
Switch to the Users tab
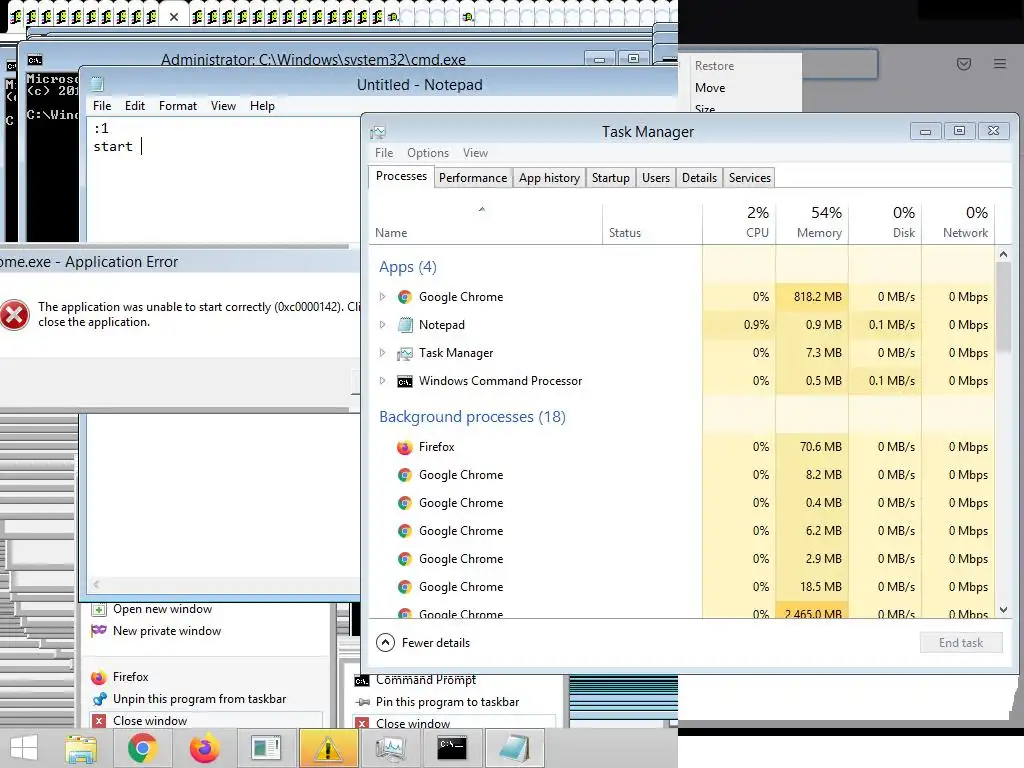[656, 178]
